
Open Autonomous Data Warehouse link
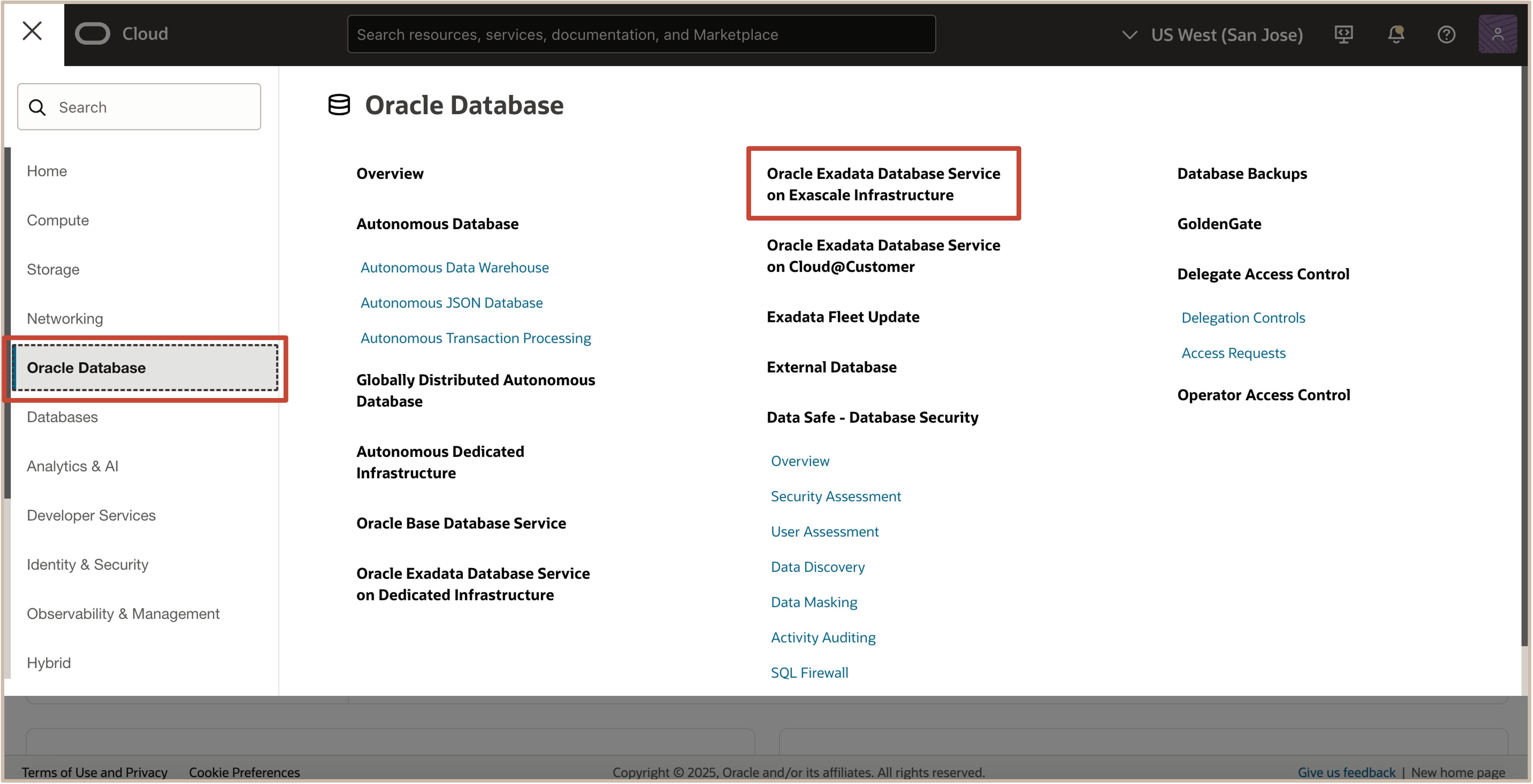click(455, 268)
